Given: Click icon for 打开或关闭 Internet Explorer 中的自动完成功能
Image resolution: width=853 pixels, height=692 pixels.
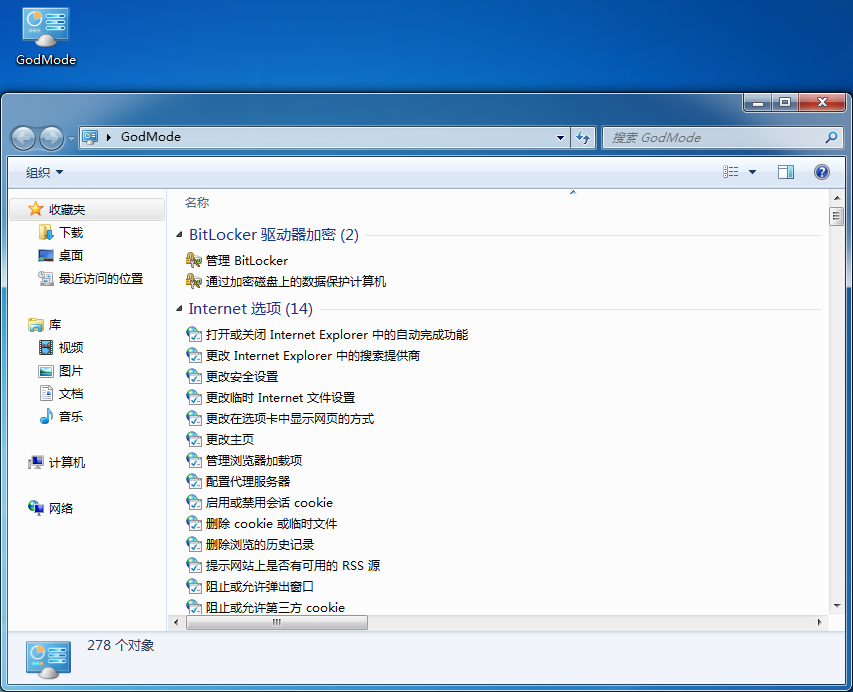Looking at the screenshot, I should [194, 334].
